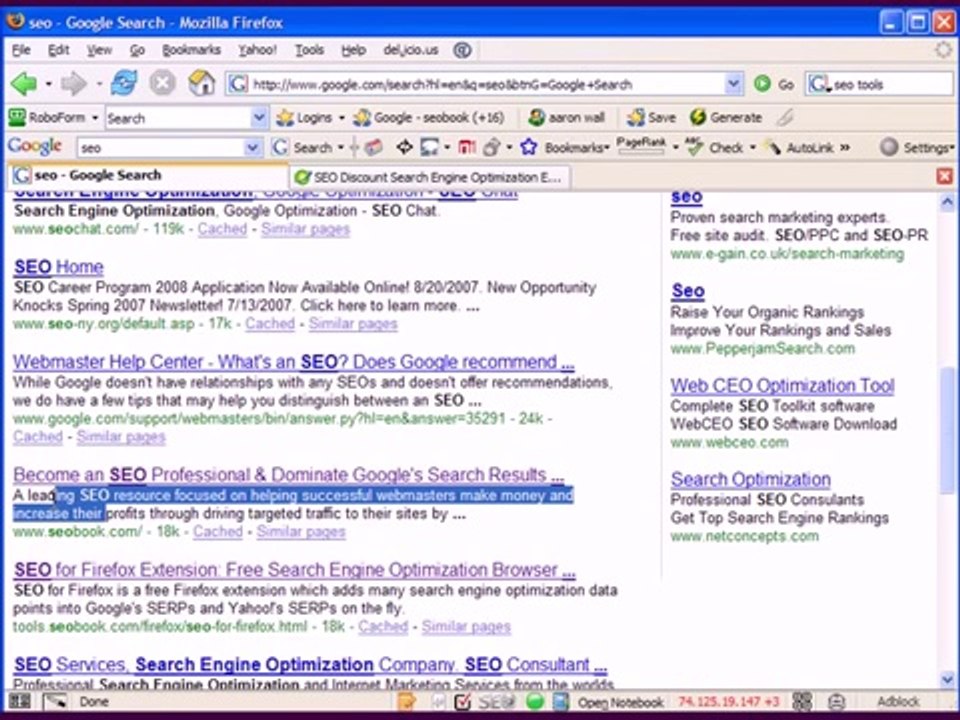Click the Web CEO Optimization Tool ad
The width and height of the screenshot is (960, 720).
tap(782, 386)
